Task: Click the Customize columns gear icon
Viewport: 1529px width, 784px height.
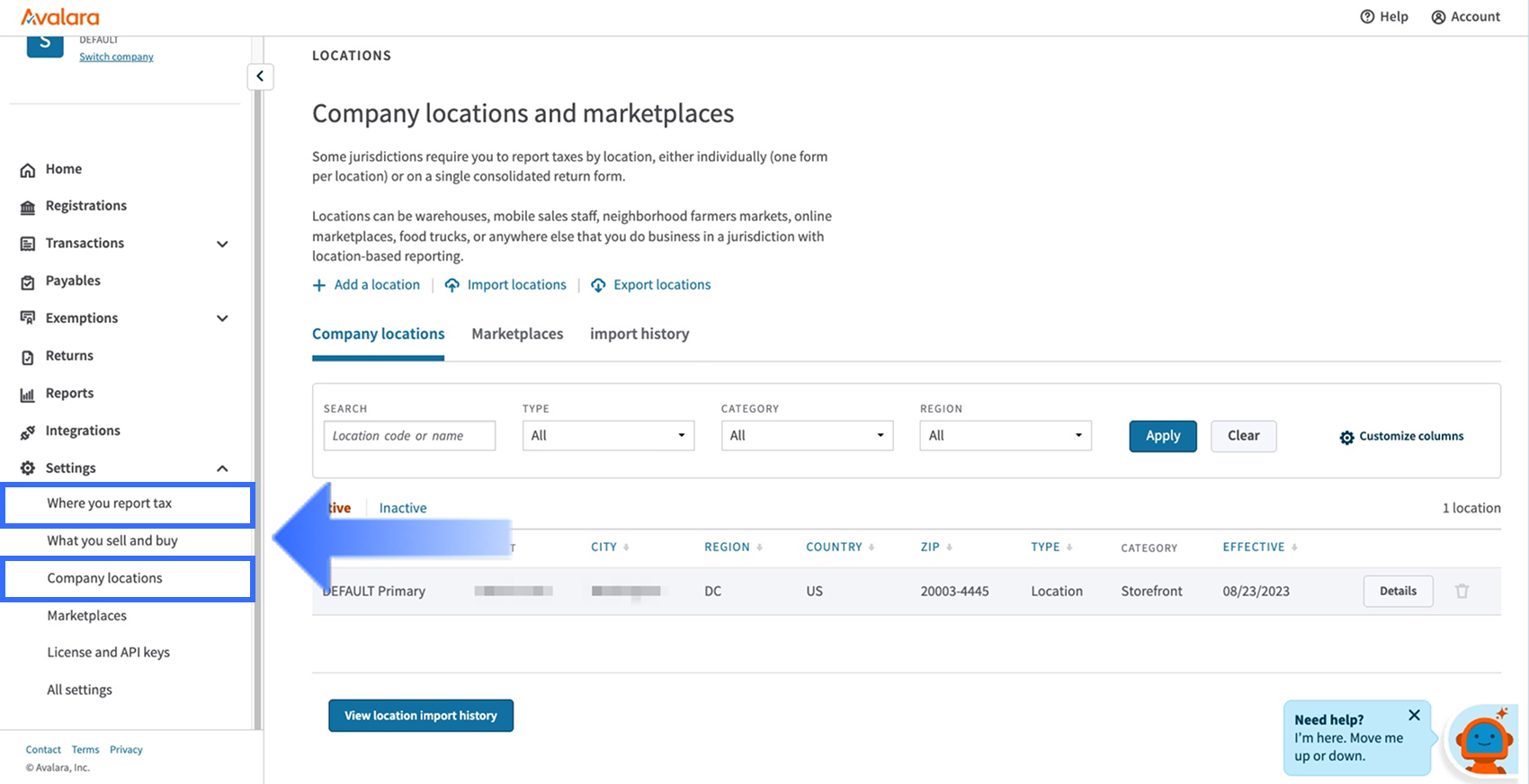Action: tap(1346, 437)
